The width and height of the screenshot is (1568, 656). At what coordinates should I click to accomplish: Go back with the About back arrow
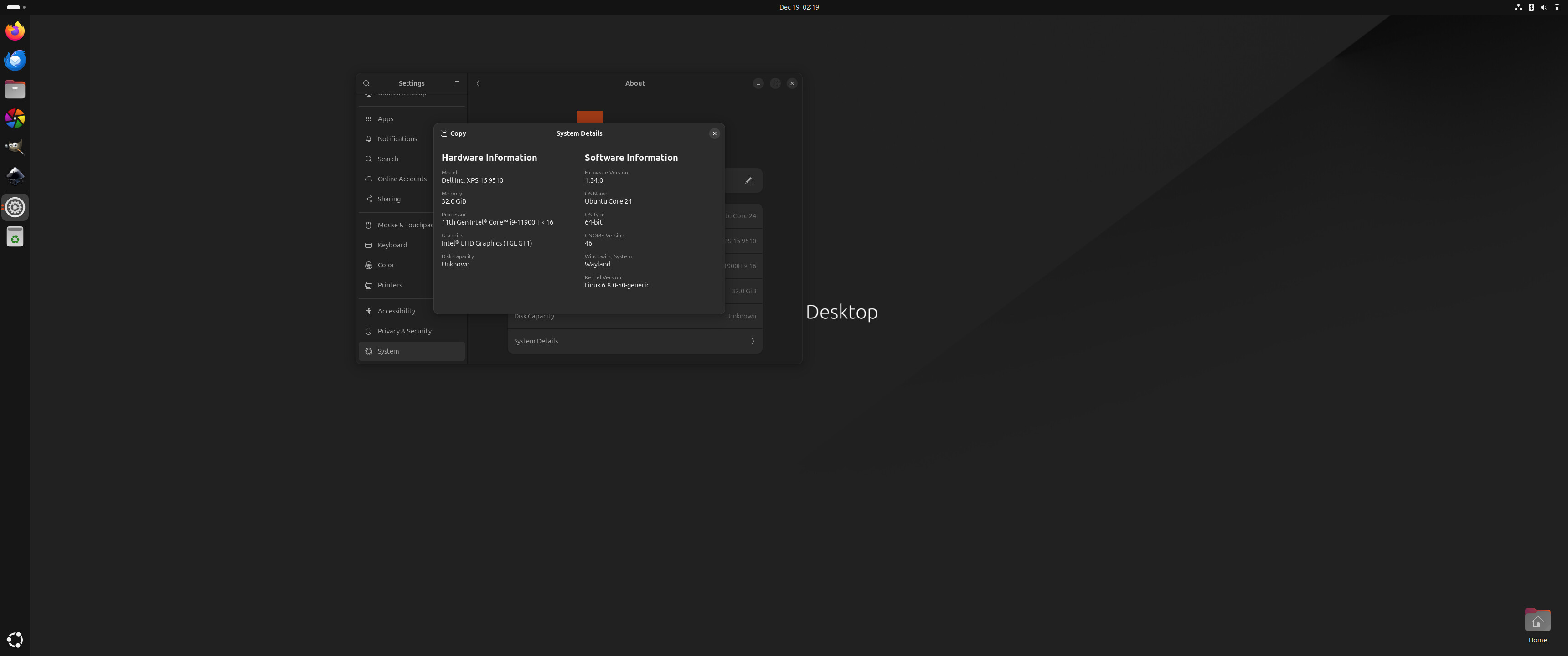click(x=478, y=83)
